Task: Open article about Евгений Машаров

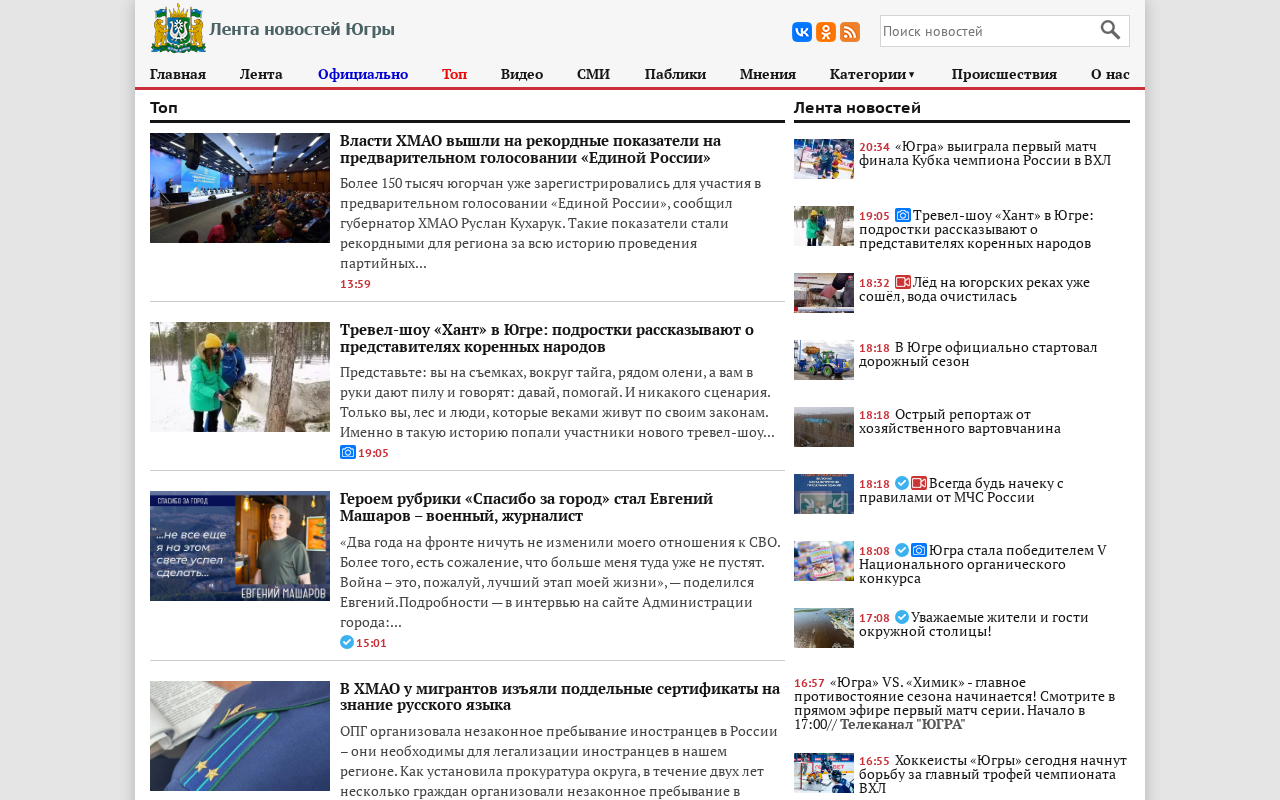Action: click(526, 507)
